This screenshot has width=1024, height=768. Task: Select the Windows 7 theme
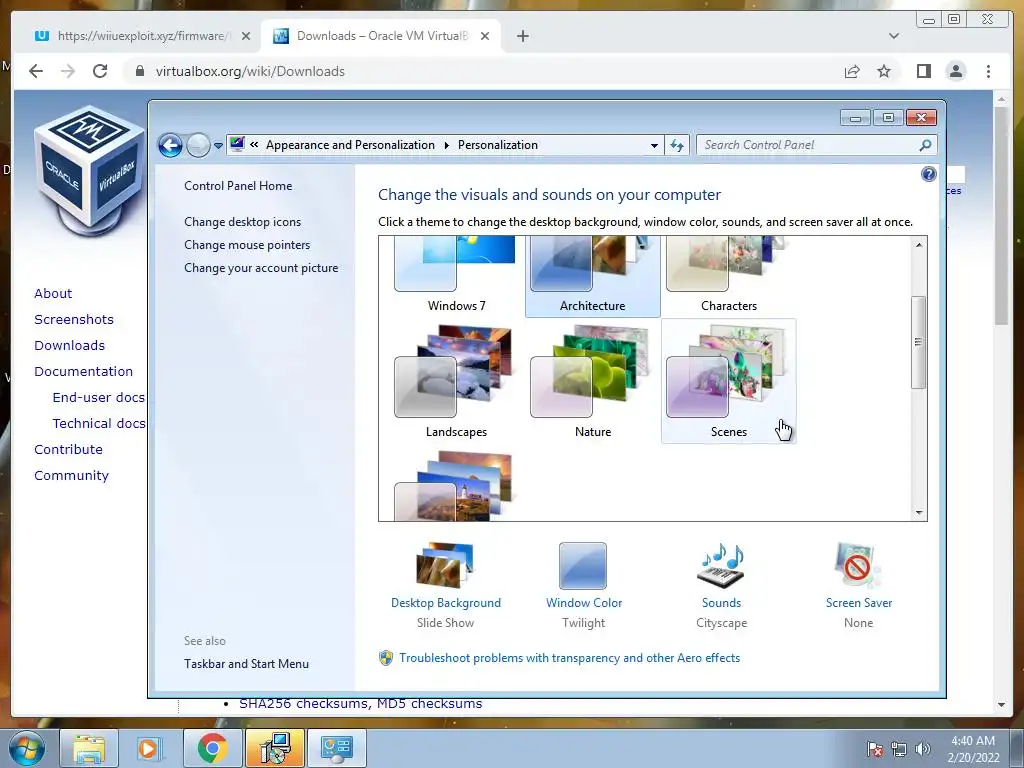[456, 277]
